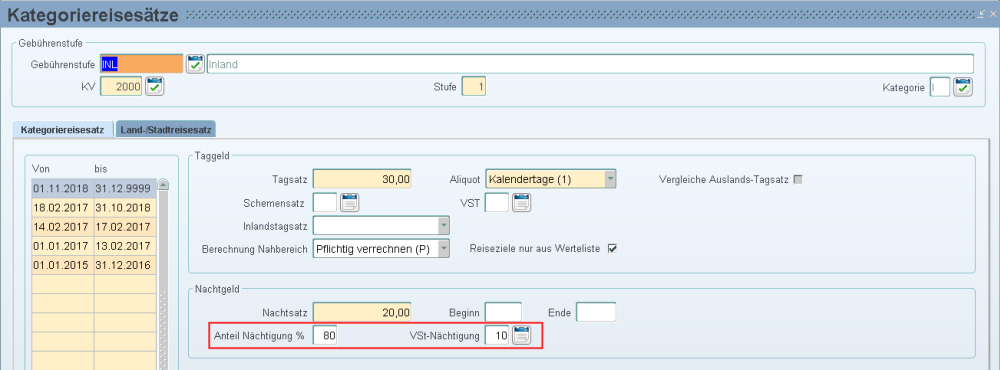This screenshot has width=1000, height=370.
Task: Switch to Land-/Stadtreisesatz tab
Action: coord(166,129)
